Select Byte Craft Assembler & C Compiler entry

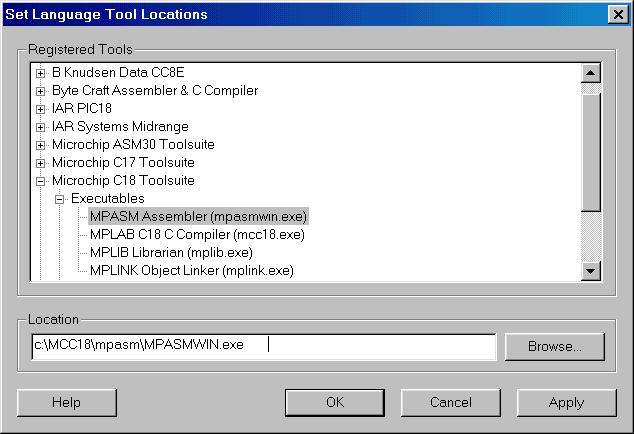[155, 91]
